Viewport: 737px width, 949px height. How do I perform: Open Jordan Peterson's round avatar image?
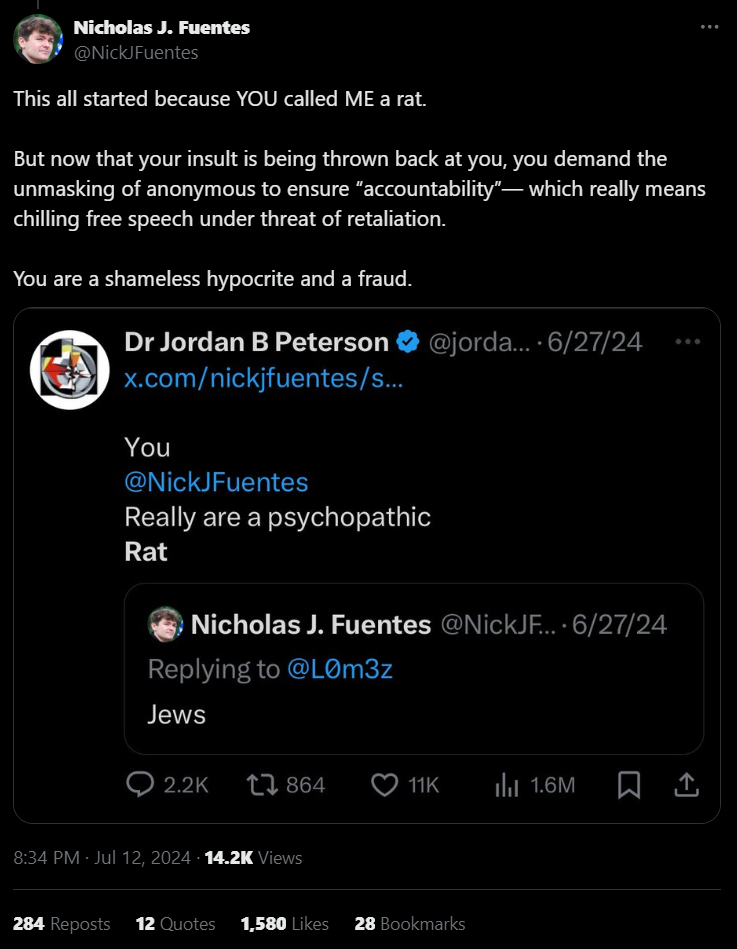pos(70,370)
